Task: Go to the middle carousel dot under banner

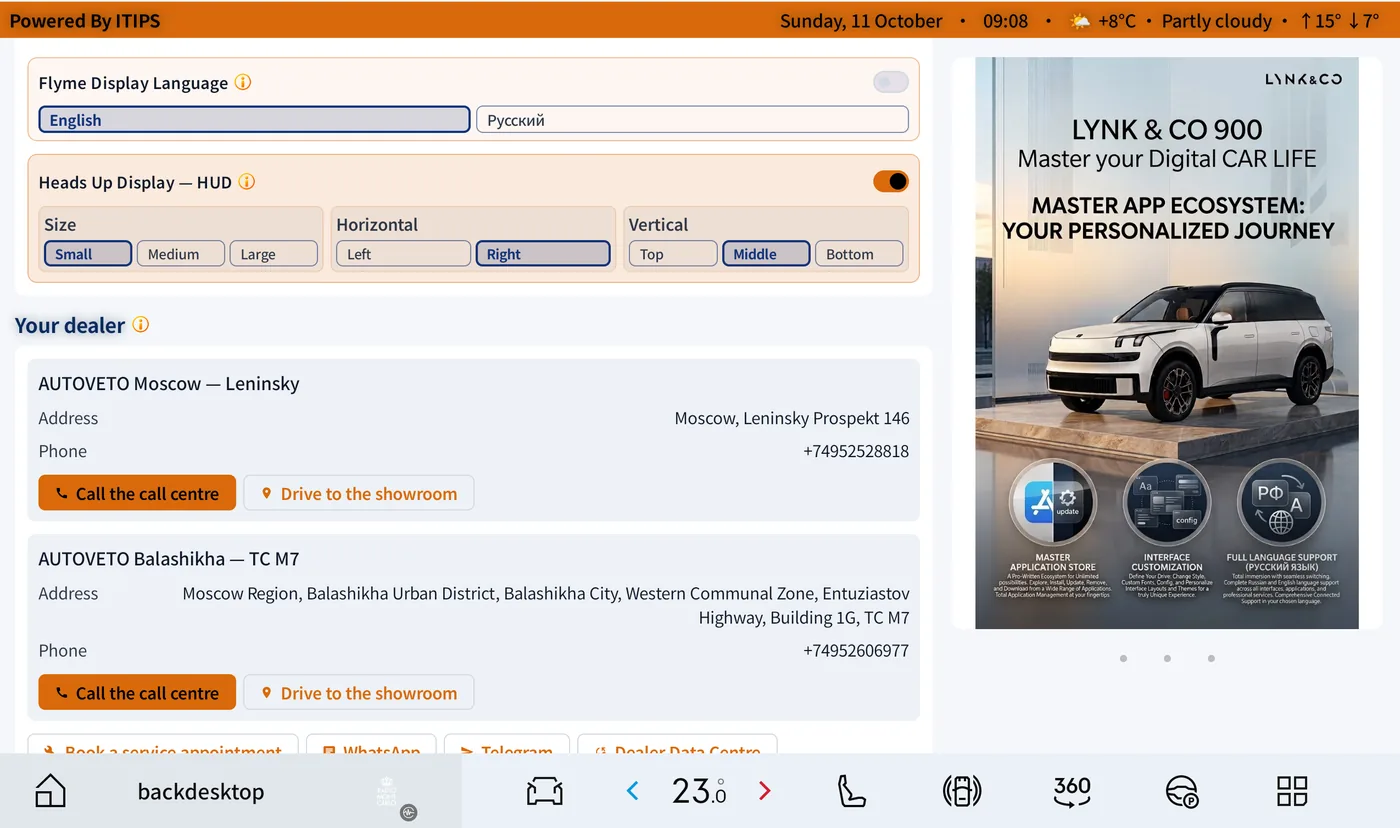Action: tap(1167, 658)
